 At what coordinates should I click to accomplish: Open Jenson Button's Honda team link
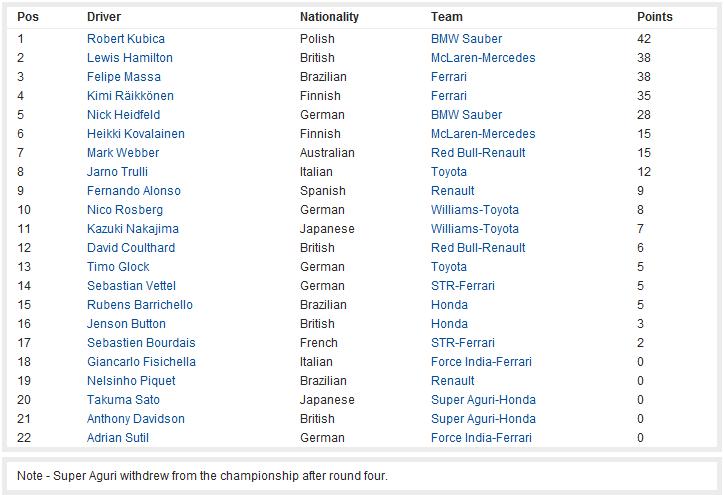449,324
